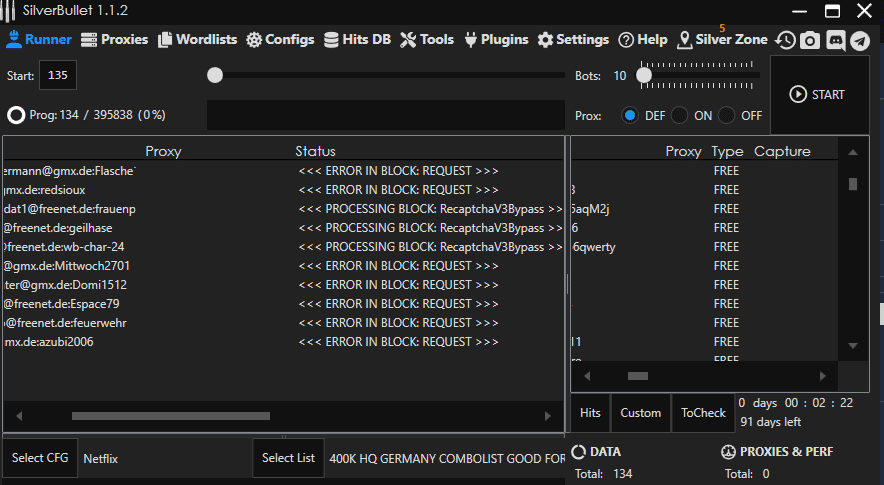Click the left panel scroll-right arrow
This screenshot has width=884, height=485.
[x=547, y=416]
